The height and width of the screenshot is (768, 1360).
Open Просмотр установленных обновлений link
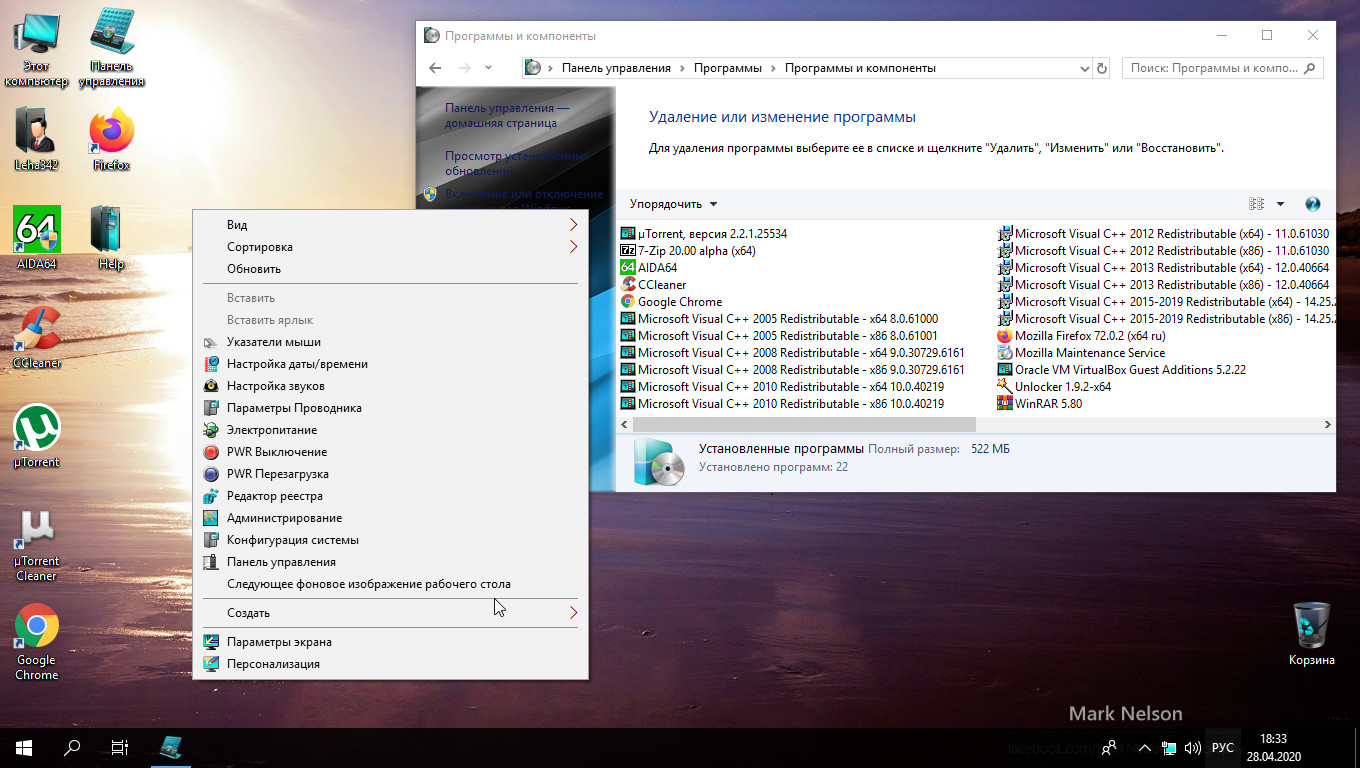click(x=516, y=163)
